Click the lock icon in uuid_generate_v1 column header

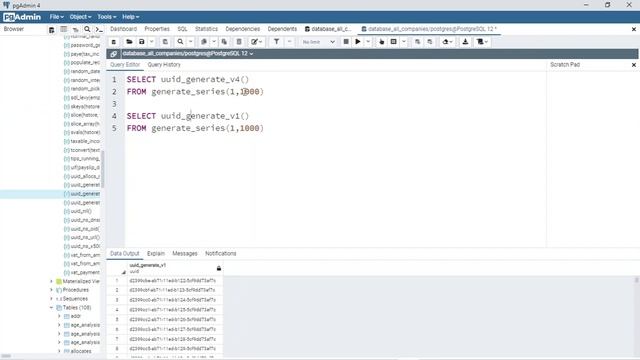pos(219,268)
